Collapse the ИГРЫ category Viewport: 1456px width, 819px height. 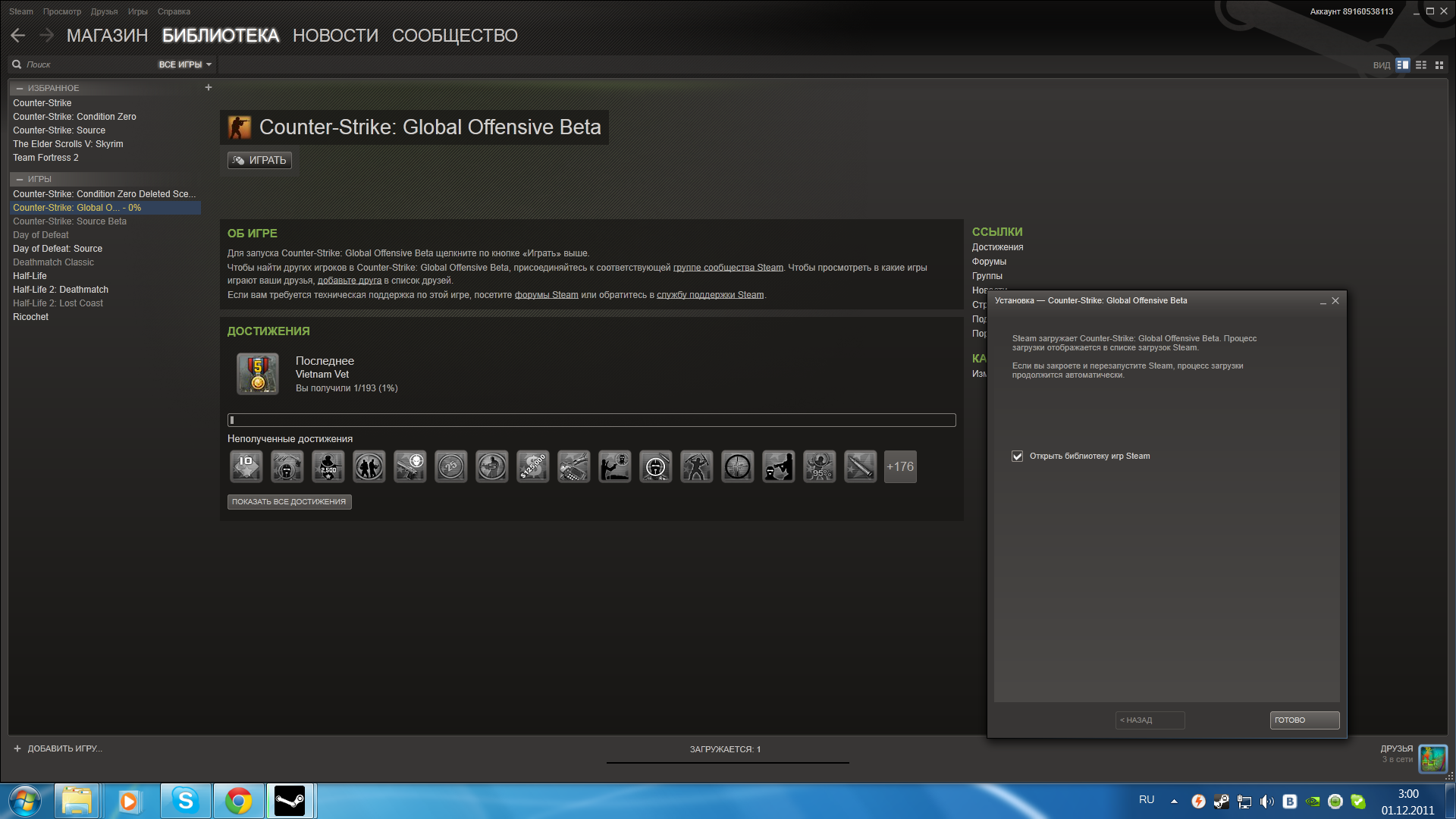coord(20,180)
